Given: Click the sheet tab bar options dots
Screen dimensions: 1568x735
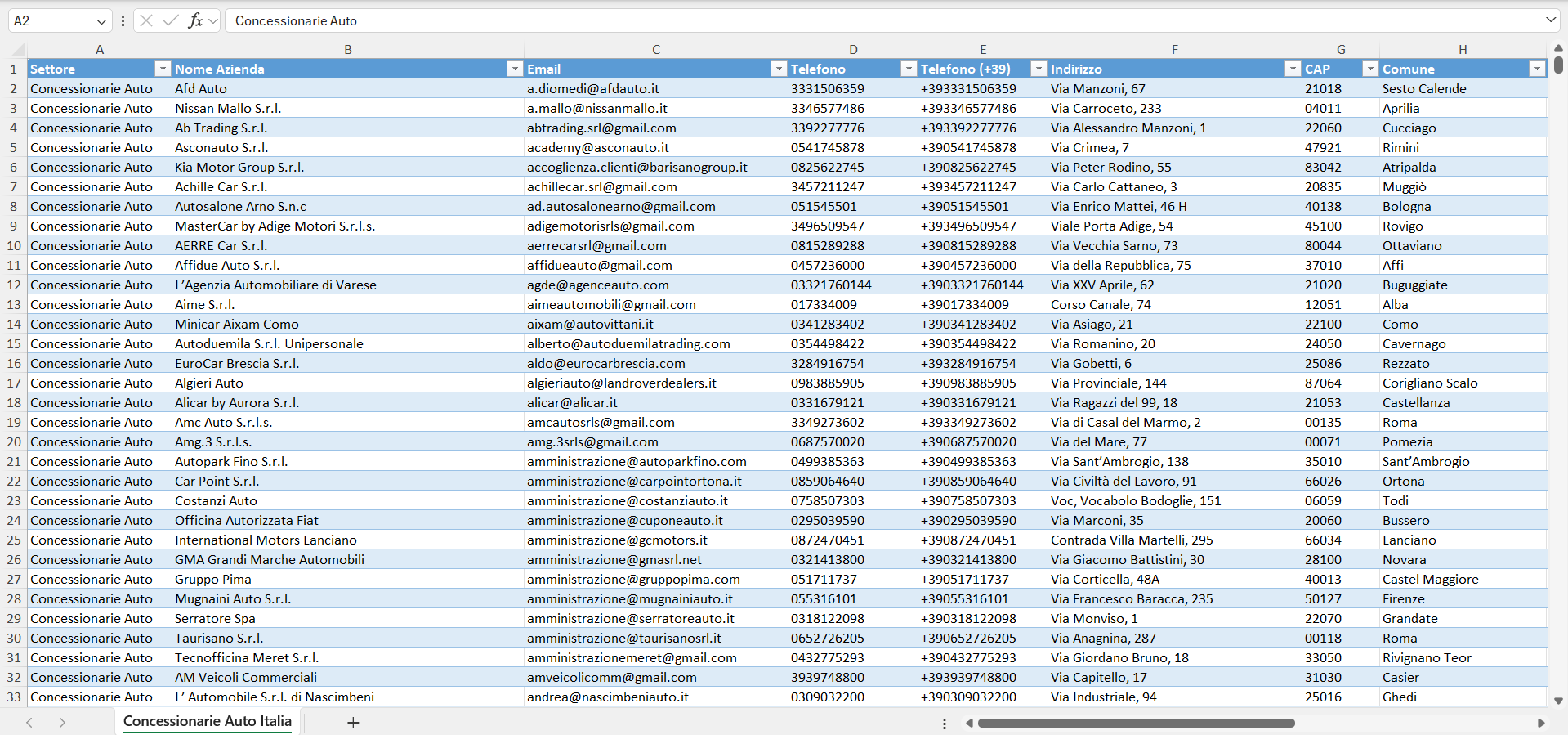Looking at the screenshot, I should coord(945,724).
